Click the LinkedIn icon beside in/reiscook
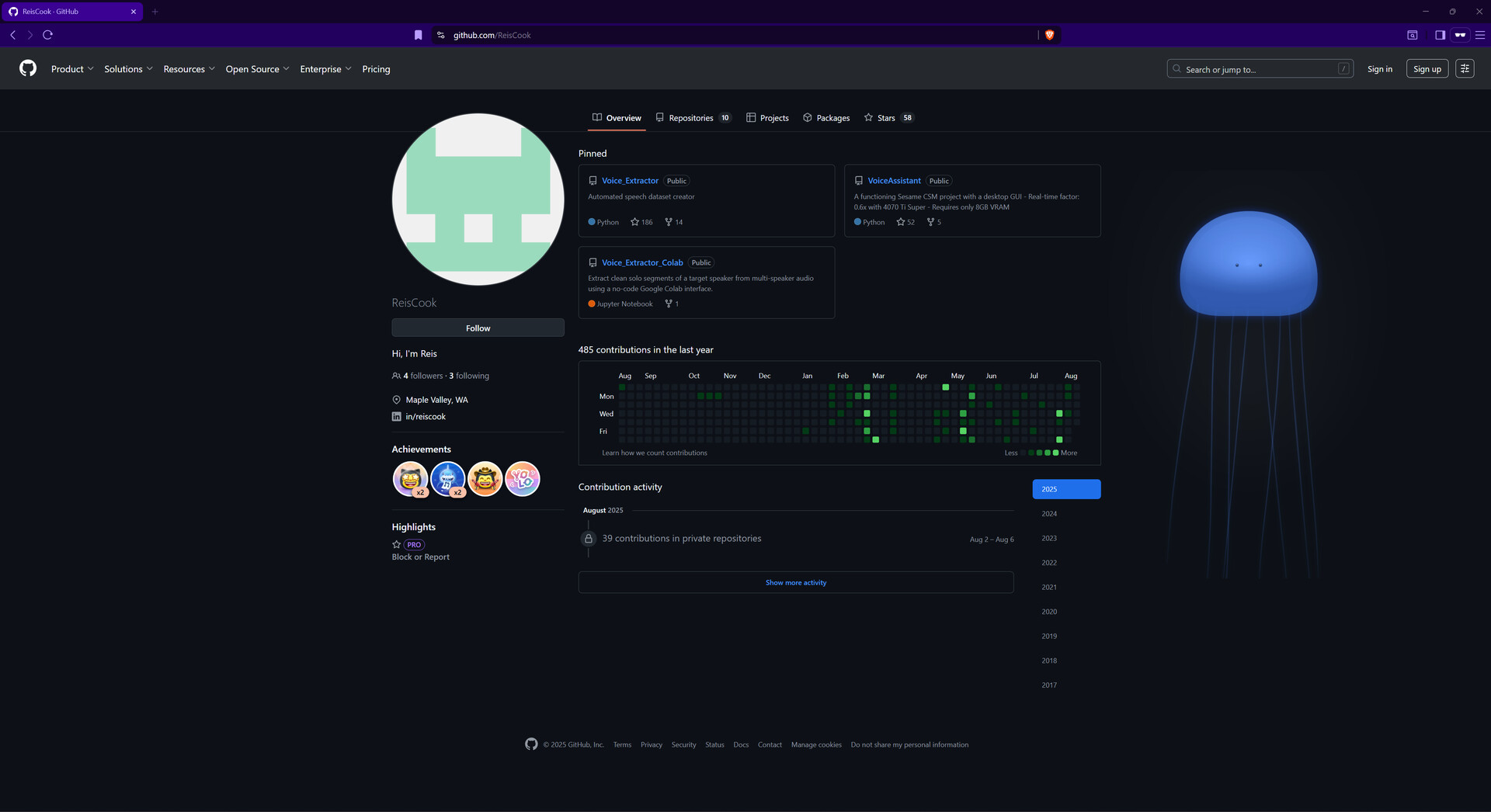Image resolution: width=1491 pixels, height=812 pixels. [x=395, y=416]
